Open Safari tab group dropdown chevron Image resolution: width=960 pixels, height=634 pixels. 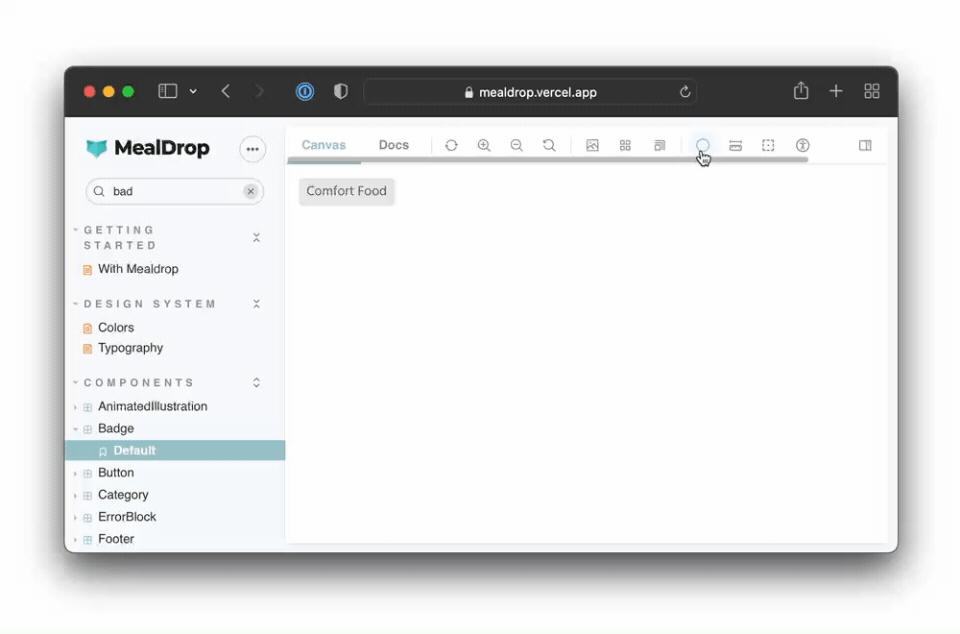point(193,91)
